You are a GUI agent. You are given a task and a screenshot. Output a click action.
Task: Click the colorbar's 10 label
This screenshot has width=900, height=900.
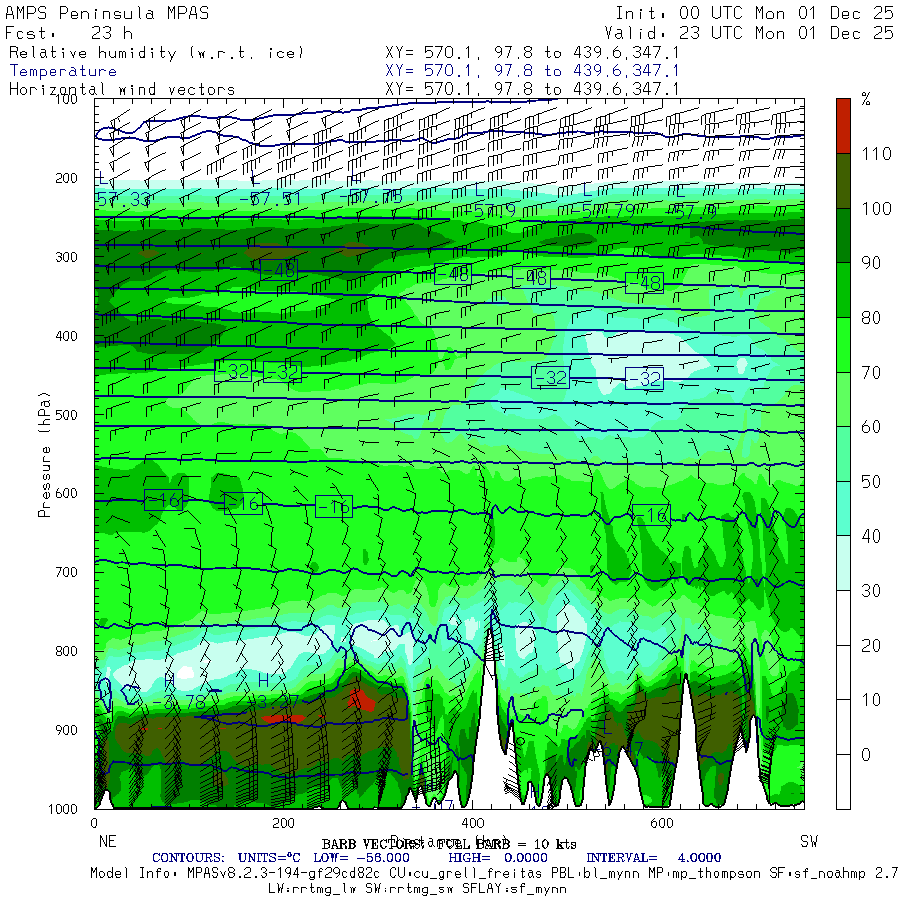click(x=871, y=700)
